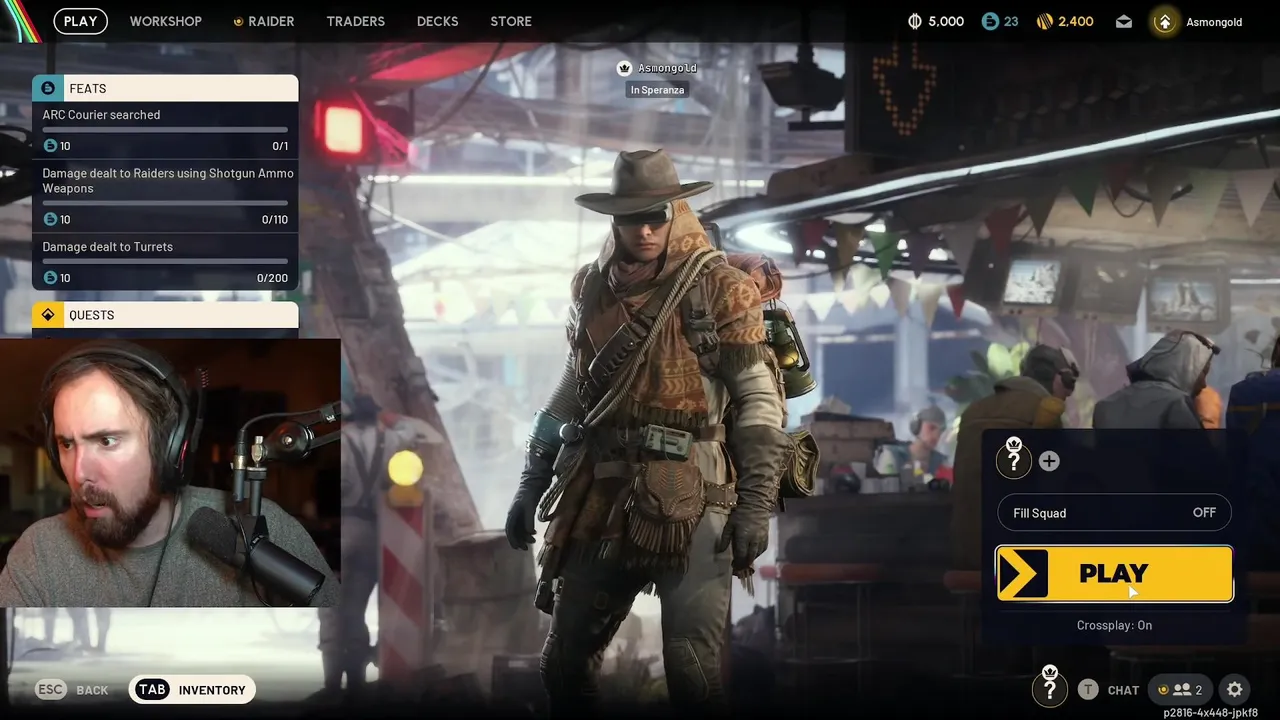
Task: Click the bottom party leader portrait icon
Action: (x=1049, y=687)
